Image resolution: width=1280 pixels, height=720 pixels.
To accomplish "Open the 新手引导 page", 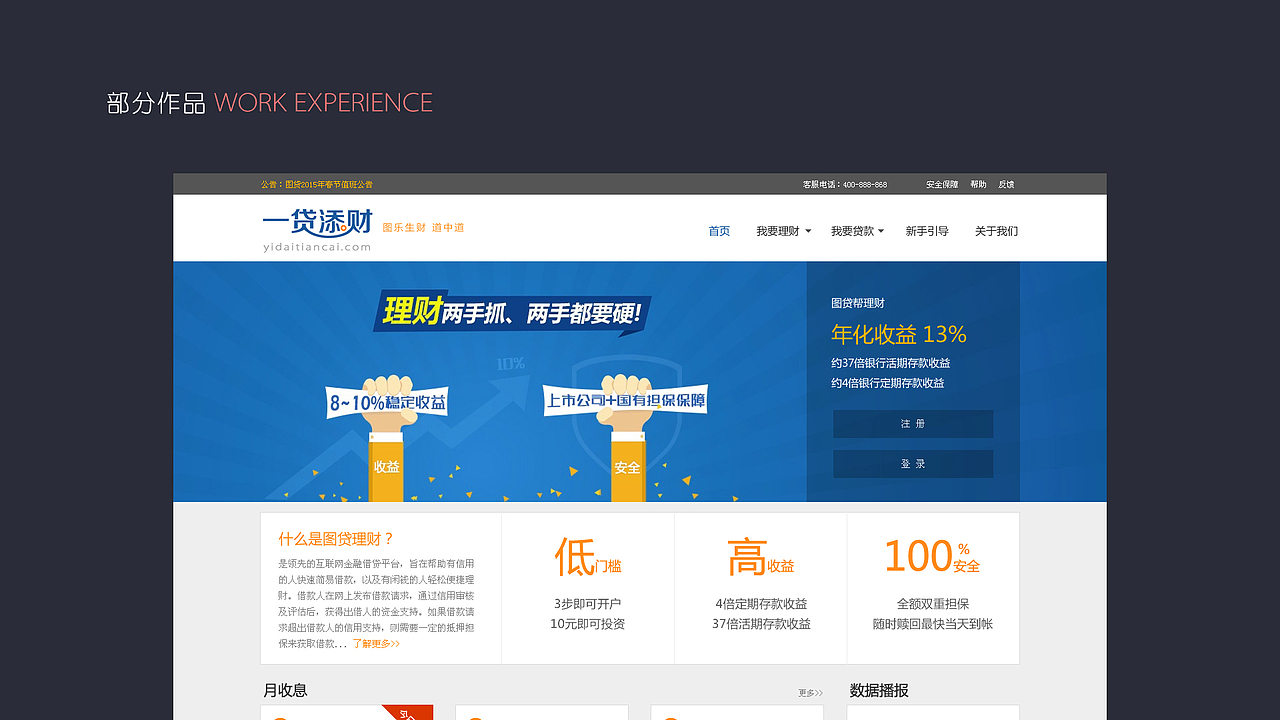I will [926, 230].
